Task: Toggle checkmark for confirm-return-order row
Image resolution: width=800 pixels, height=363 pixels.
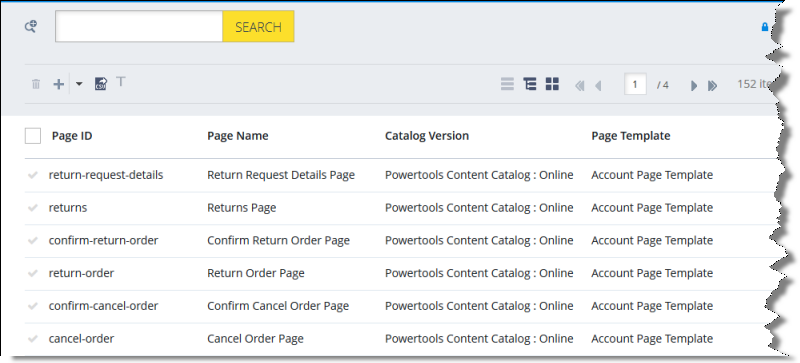Action: tap(33, 240)
